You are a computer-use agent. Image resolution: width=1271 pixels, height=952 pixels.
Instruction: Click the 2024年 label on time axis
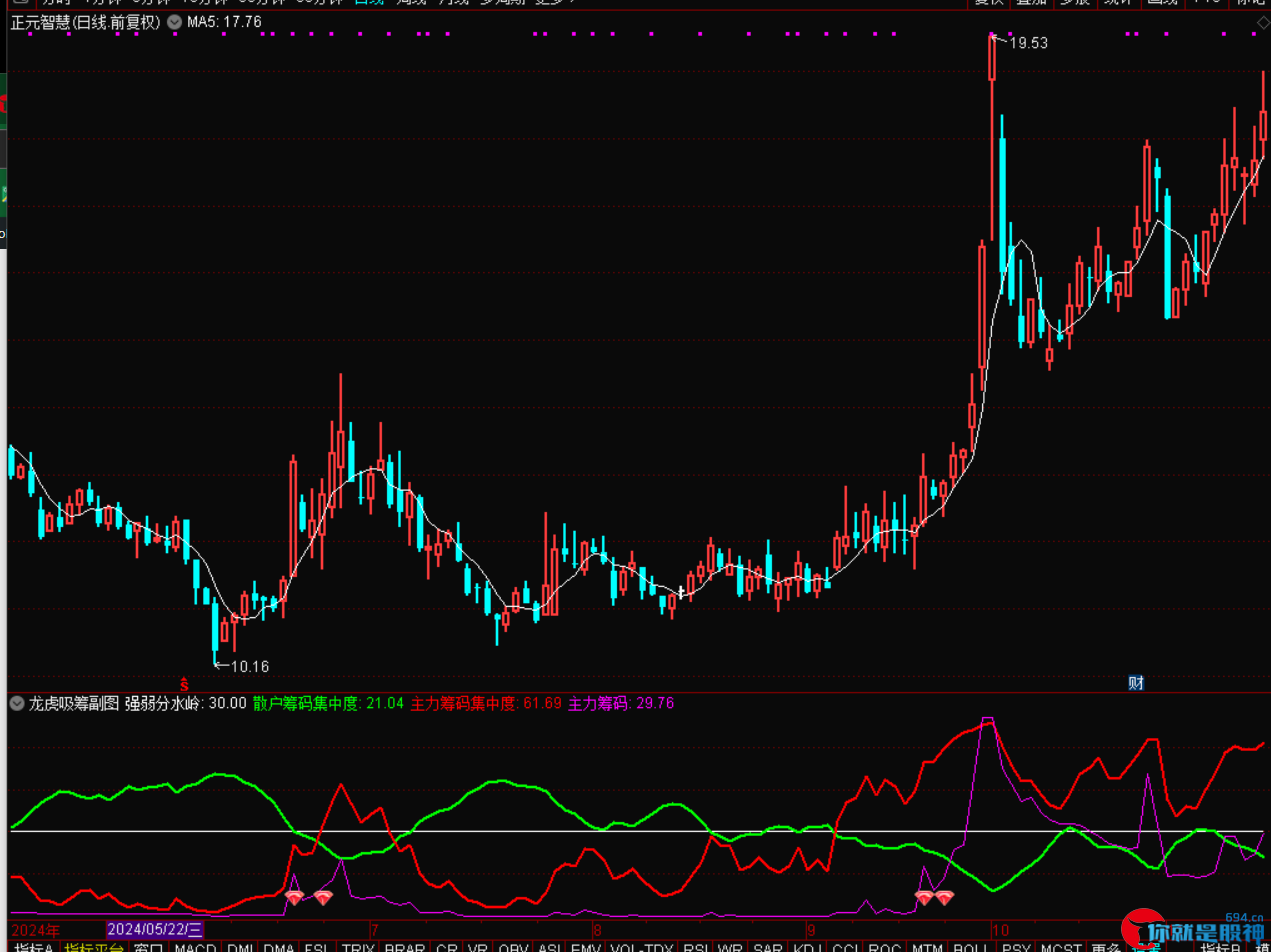[35, 930]
